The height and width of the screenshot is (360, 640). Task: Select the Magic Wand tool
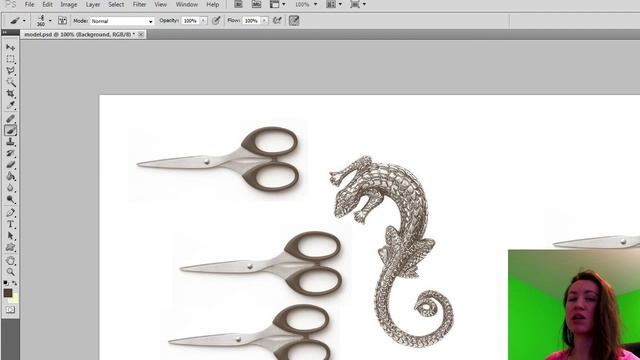(x=10, y=82)
